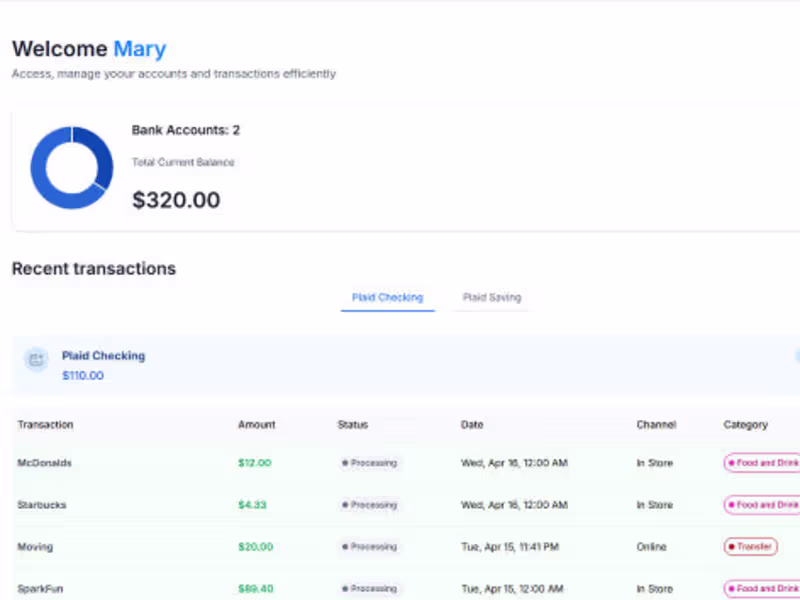This screenshot has width=800, height=600.
Task: Switch to the Plaid Checking tab
Action: tap(387, 297)
